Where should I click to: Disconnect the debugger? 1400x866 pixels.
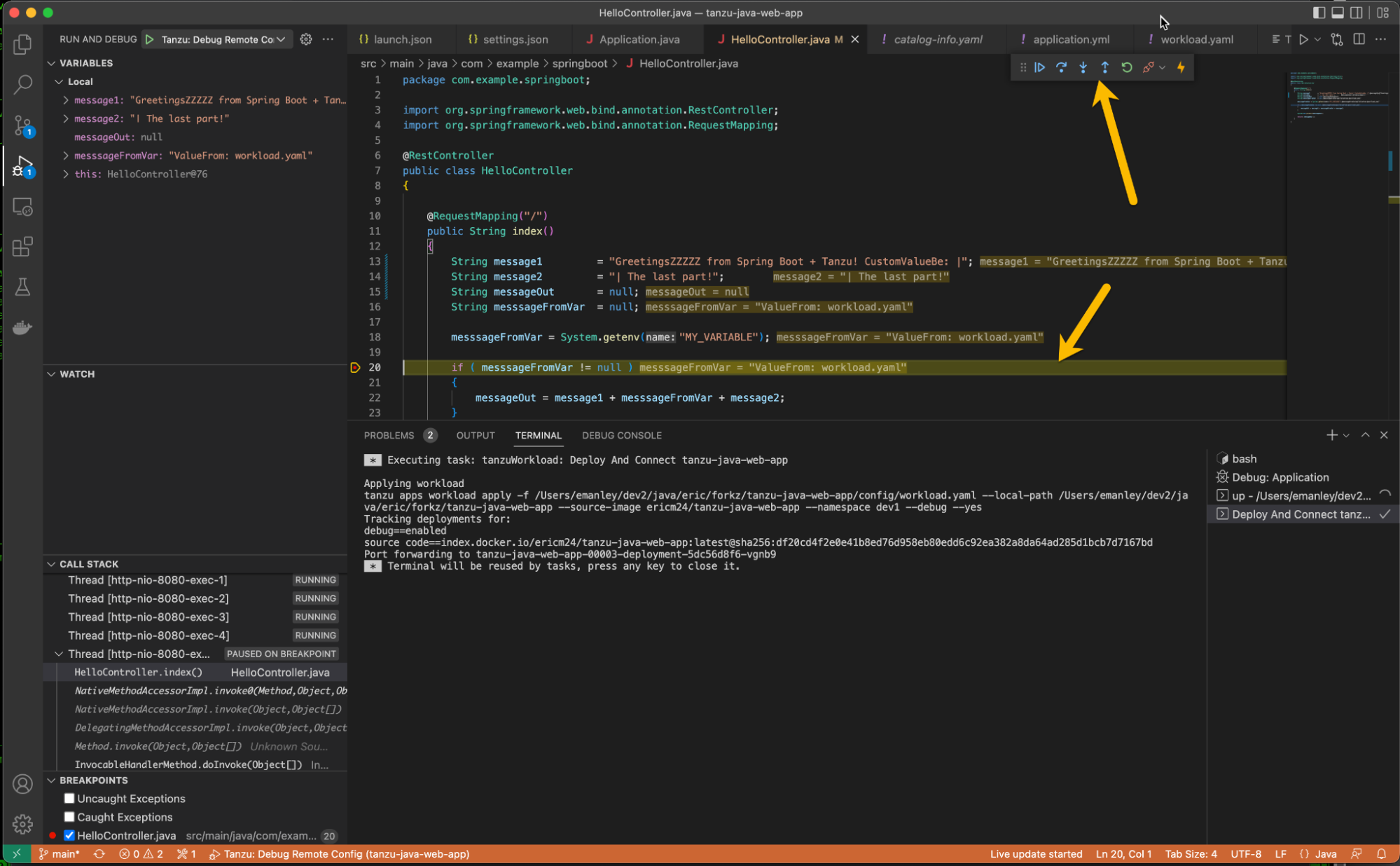pos(1149,67)
